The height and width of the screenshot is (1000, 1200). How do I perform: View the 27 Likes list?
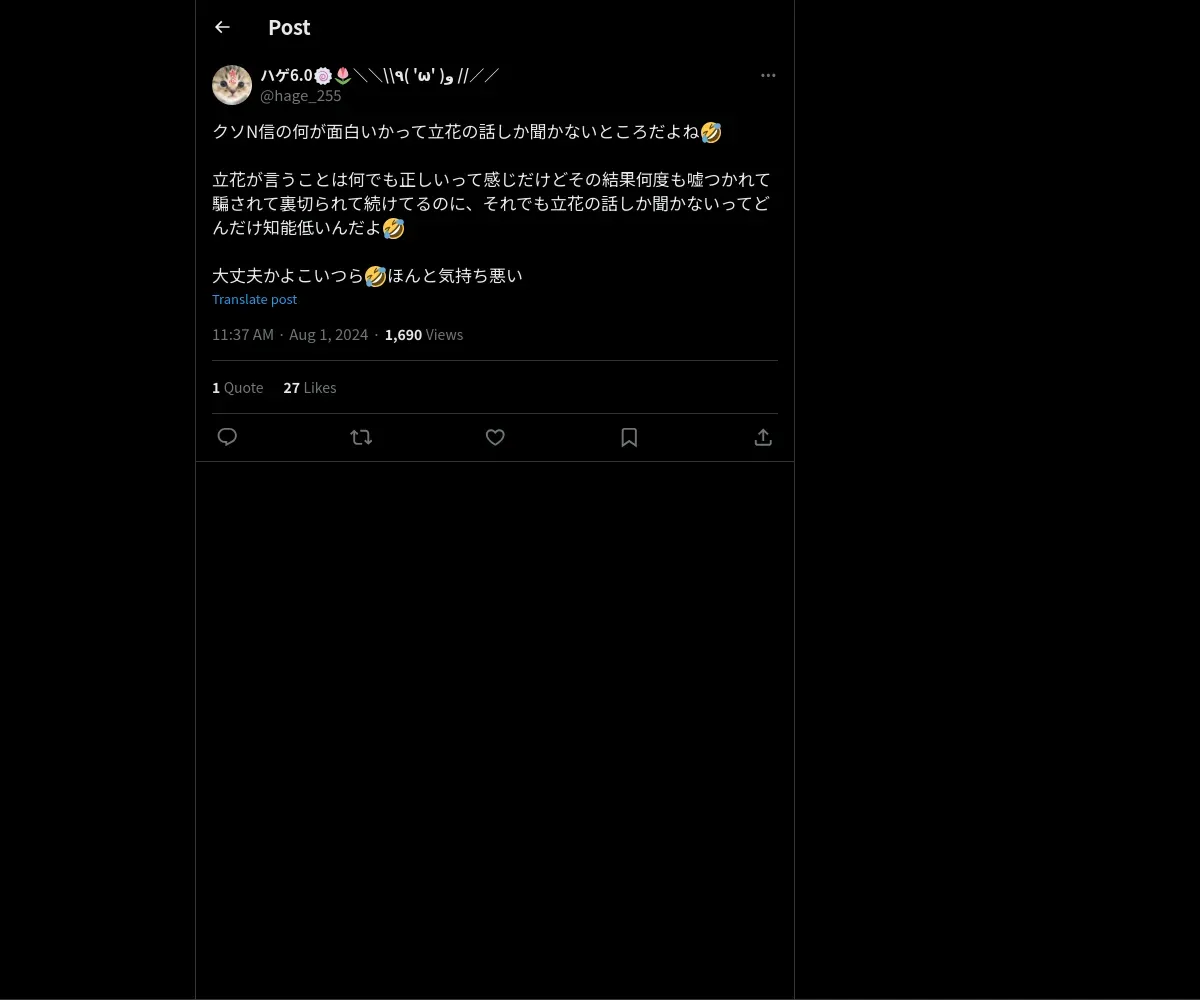click(310, 387)
